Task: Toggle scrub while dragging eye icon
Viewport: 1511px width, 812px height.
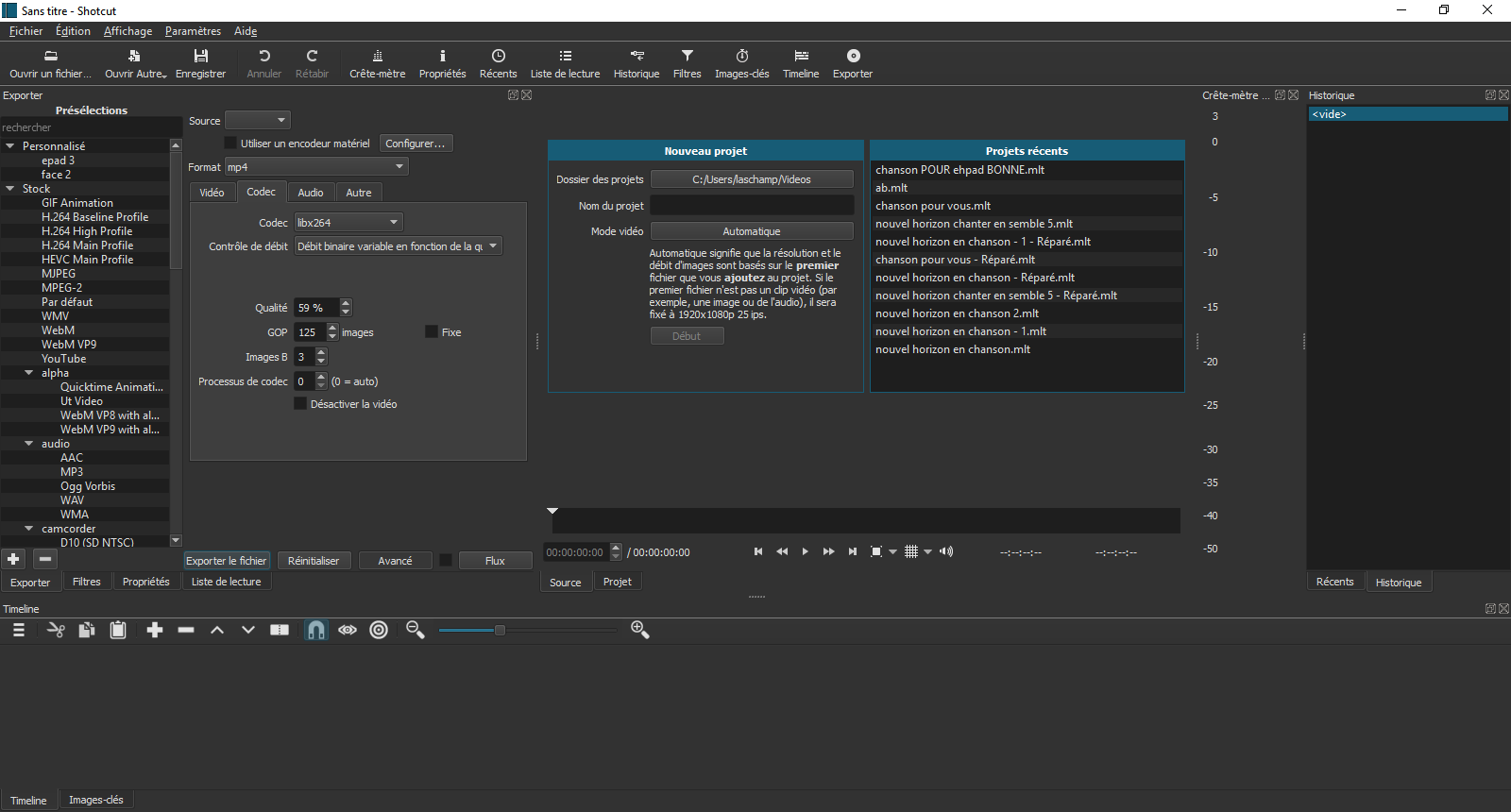Action: tap(348, 630)
